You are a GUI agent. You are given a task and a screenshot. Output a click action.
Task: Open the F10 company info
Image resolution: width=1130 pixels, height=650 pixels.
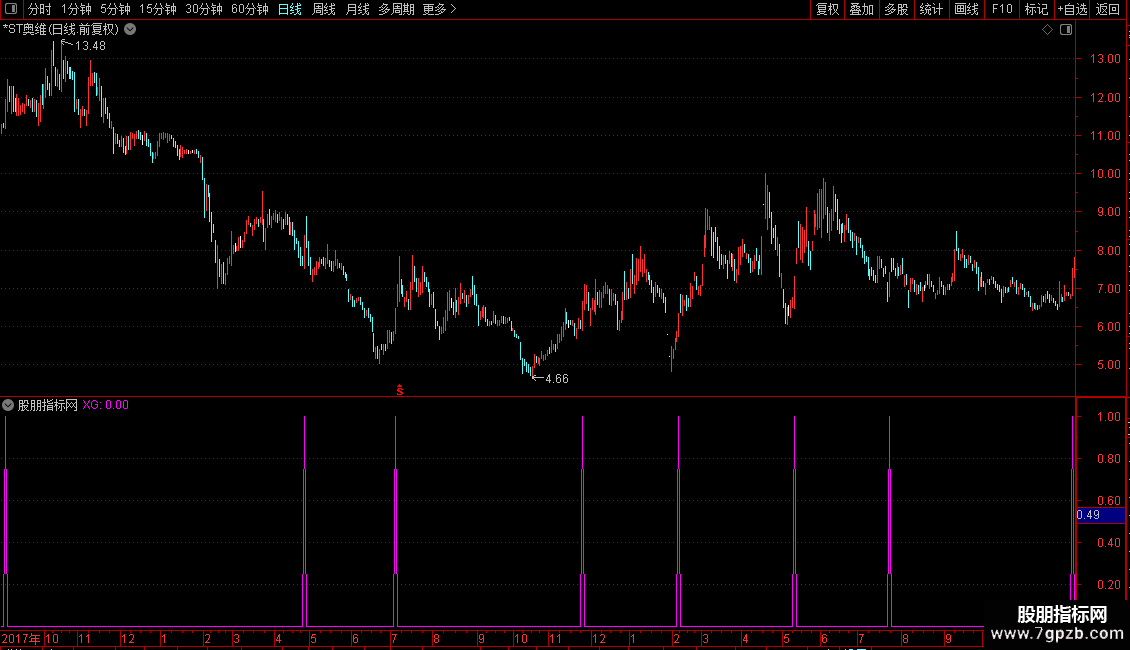click(x=1002, y=9)
